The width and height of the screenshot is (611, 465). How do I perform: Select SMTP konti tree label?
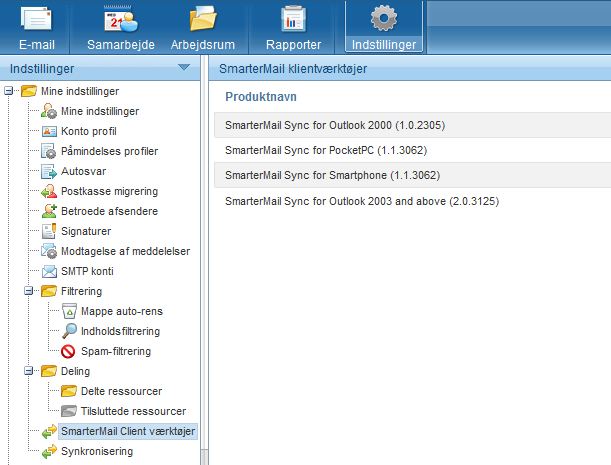tap(87, 271)
